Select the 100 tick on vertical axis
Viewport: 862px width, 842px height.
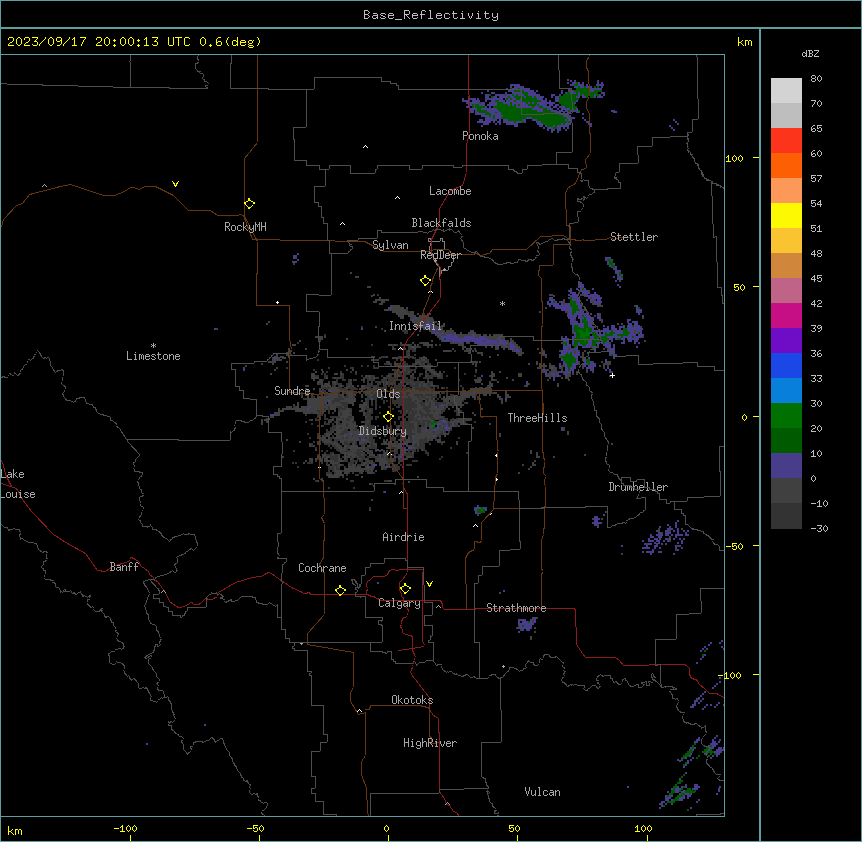coord(734,158)
